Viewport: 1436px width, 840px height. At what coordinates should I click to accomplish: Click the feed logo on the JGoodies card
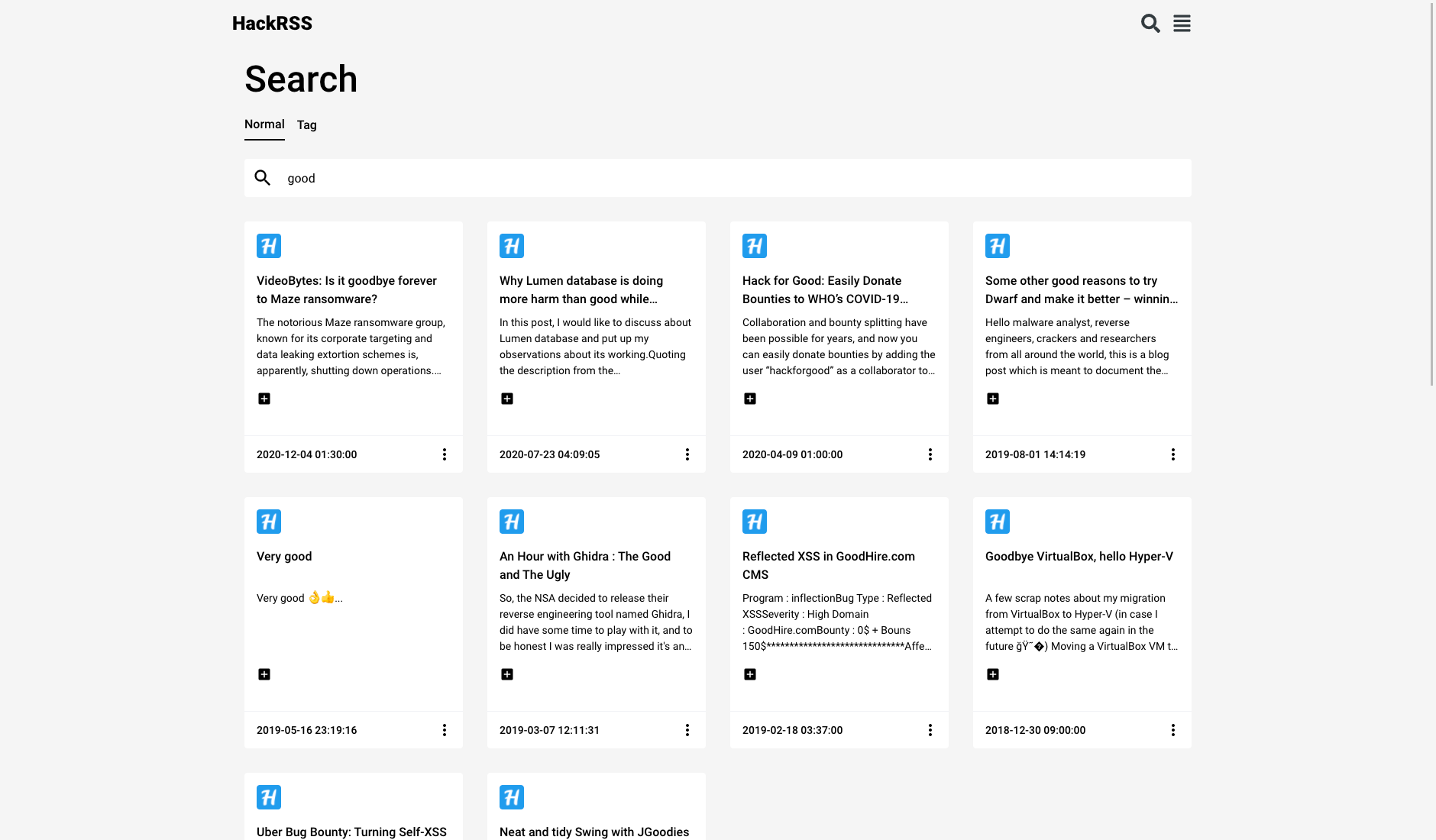(x=512, y=797)
